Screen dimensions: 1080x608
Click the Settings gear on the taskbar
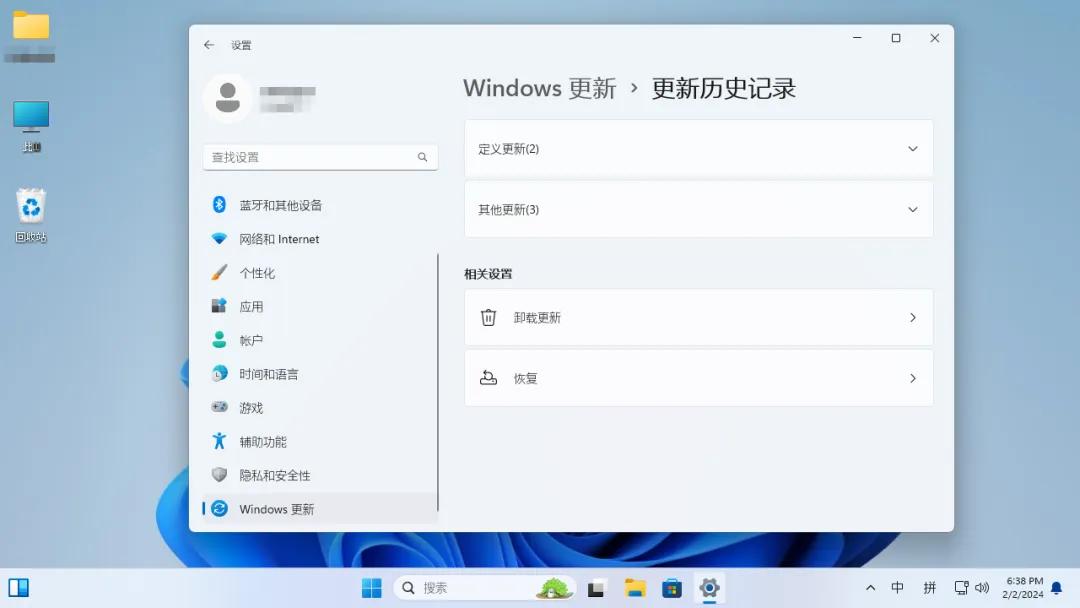pos(709,588)
